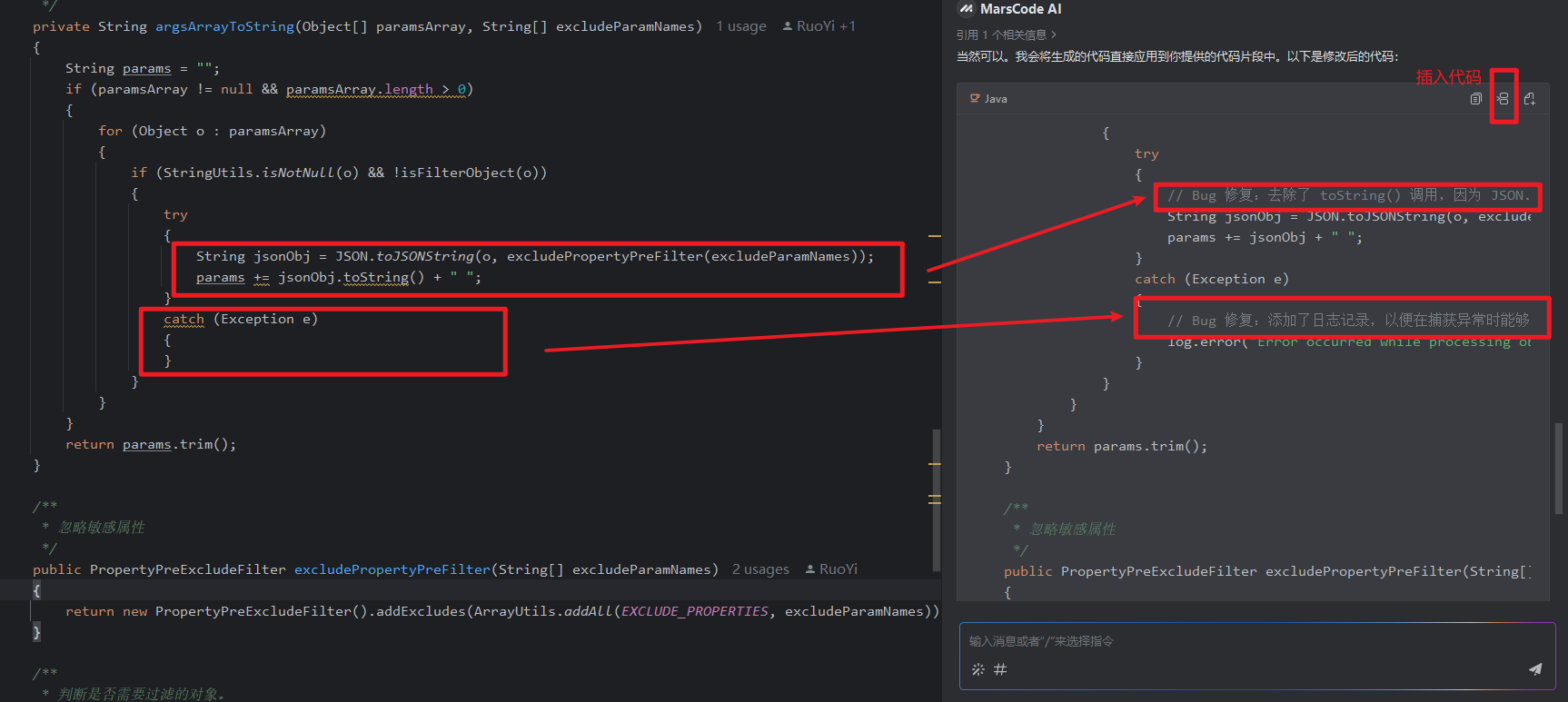Open the RuoYi +1 author hint

[x=819, y=26]
